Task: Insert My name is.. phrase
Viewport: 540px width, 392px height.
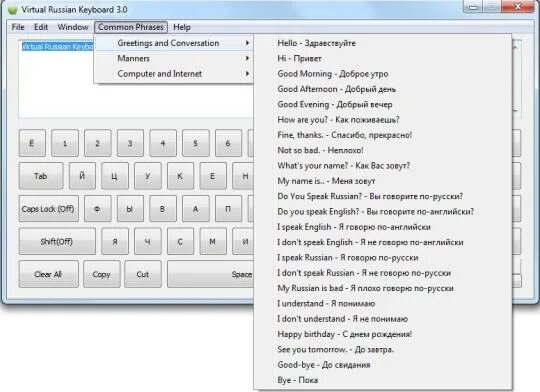Action: click(382, 181)
